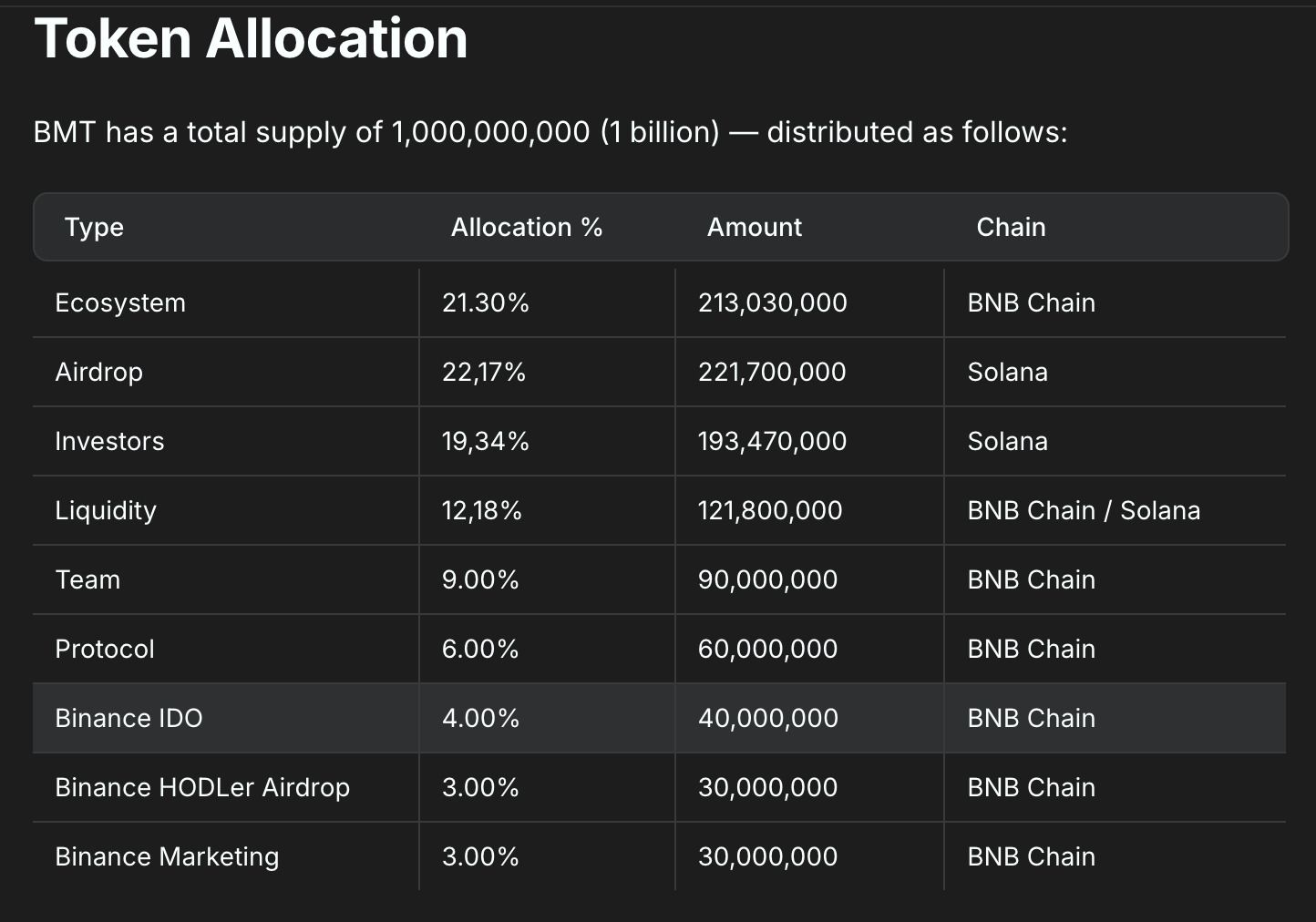
Task: Select the Ecosystem row label
Action: [120, 302]
